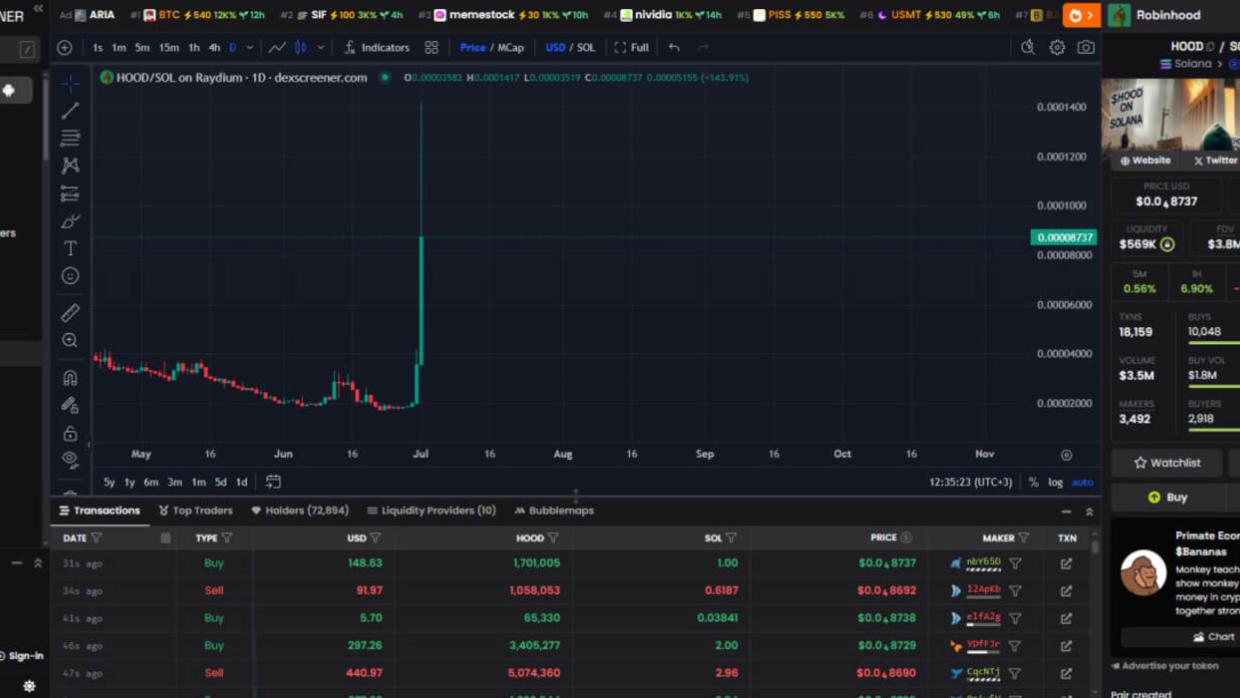This screenshot has height=698, width=1240.
Task: Open the Fibonacci retracement tool
Action: coord(70,138)
